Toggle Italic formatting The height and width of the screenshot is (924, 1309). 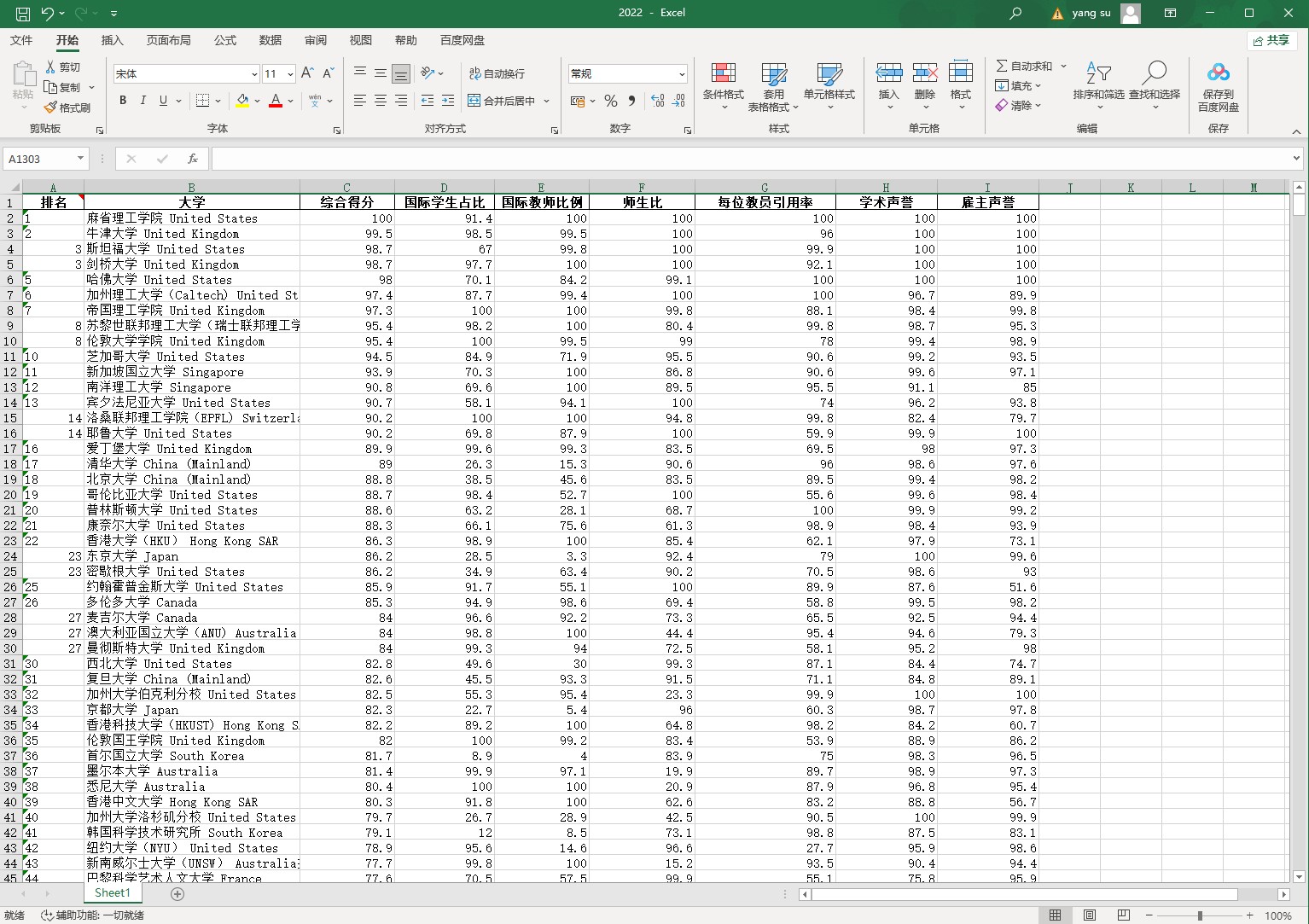(143, 101)
